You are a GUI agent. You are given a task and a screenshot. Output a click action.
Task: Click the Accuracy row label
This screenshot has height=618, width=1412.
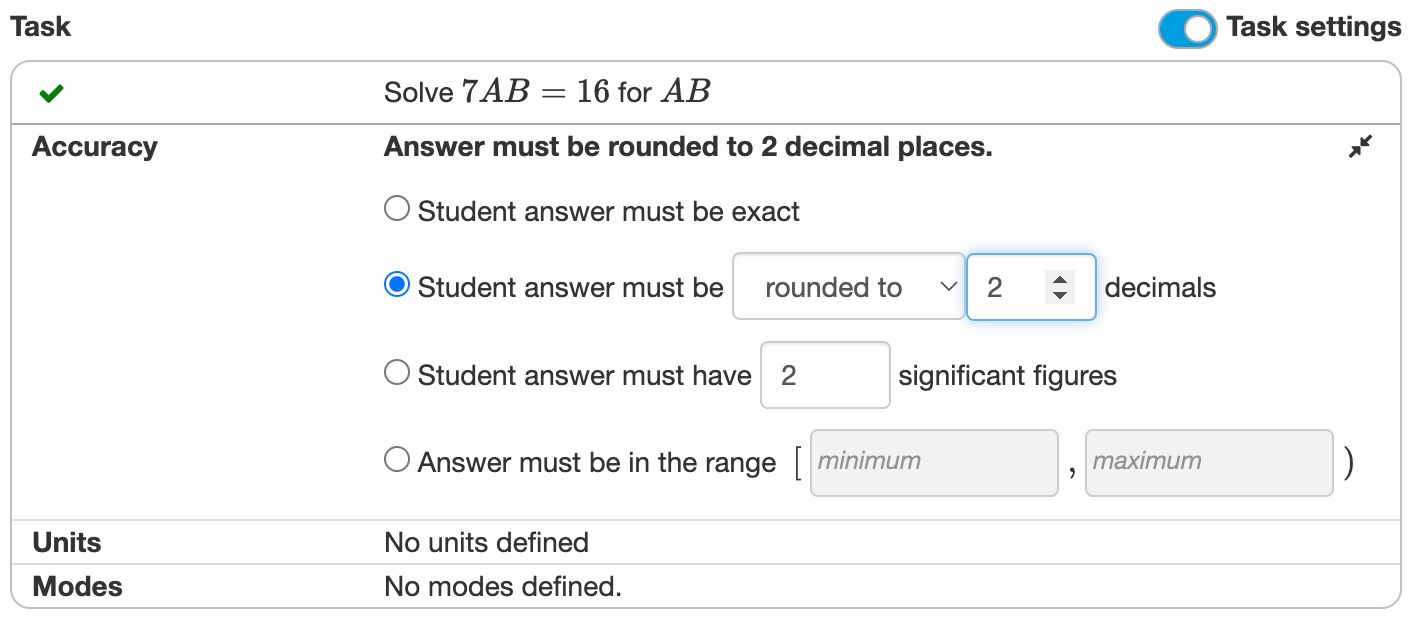coord(95,147)
